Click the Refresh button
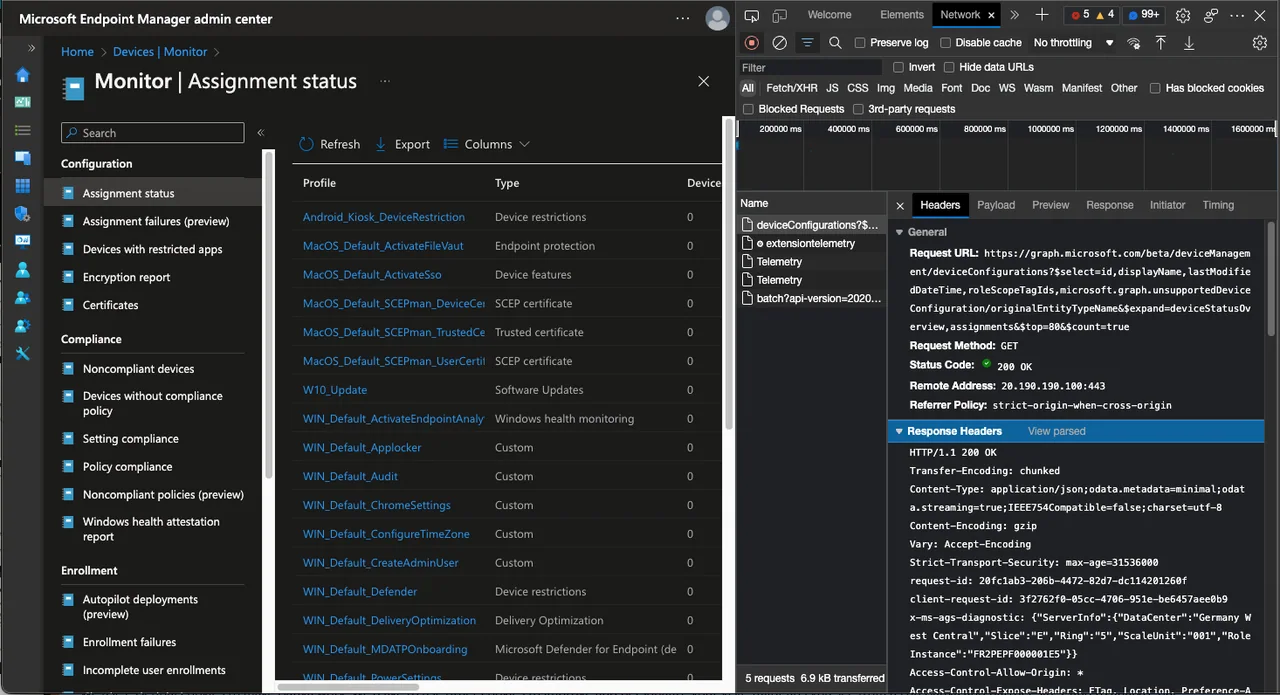This screenshot has height=695, width=1280. 329,144
